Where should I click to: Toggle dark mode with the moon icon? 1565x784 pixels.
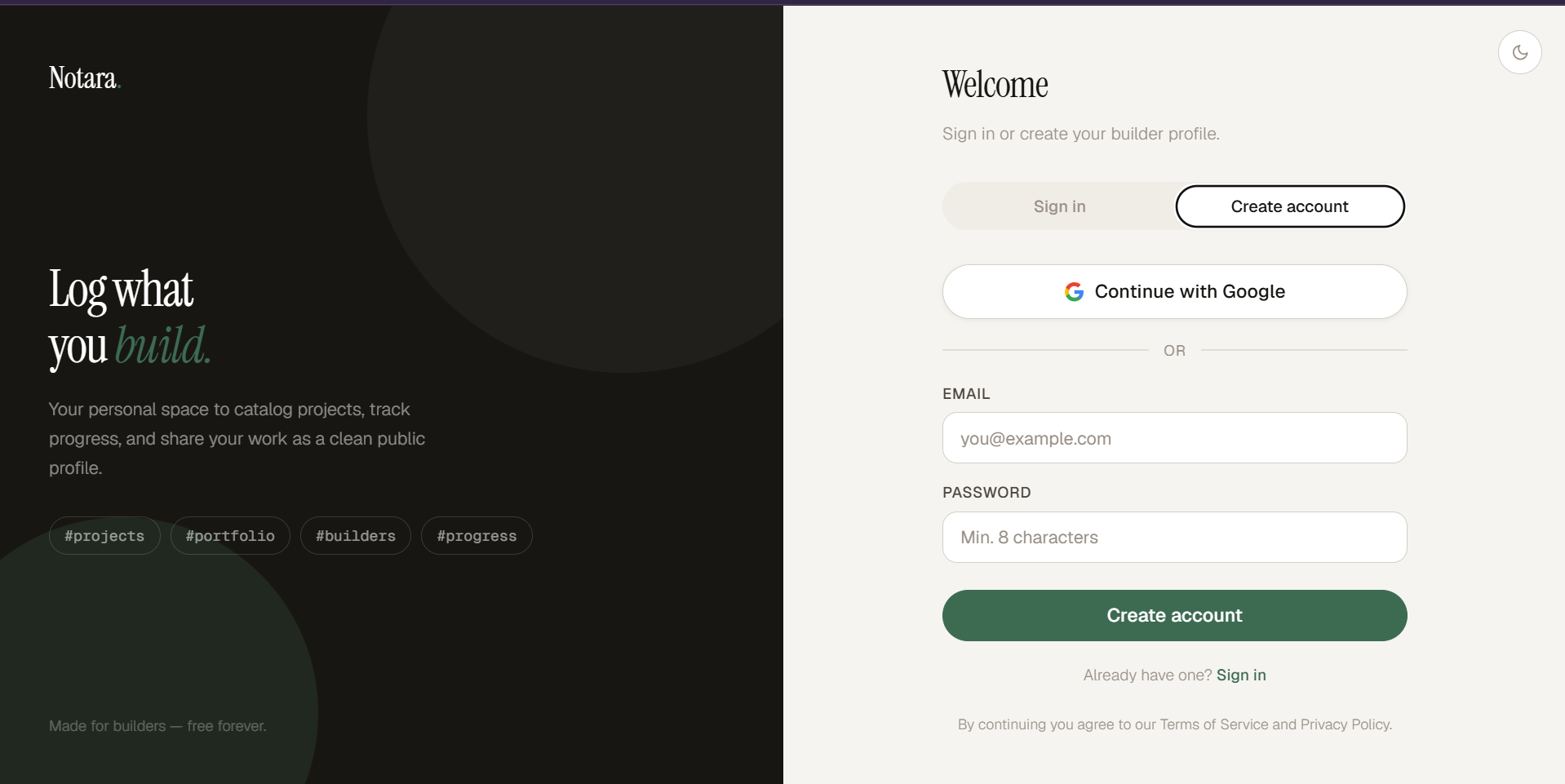(x=1519, y=52)
